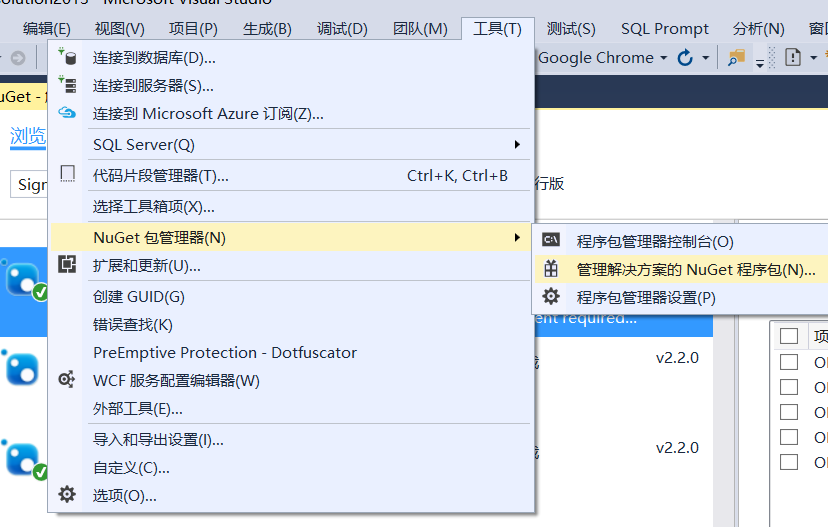Select 外部工具(E)... menu item
The width and height of the screenshot is (828, 527).
[x=290, y=409]
